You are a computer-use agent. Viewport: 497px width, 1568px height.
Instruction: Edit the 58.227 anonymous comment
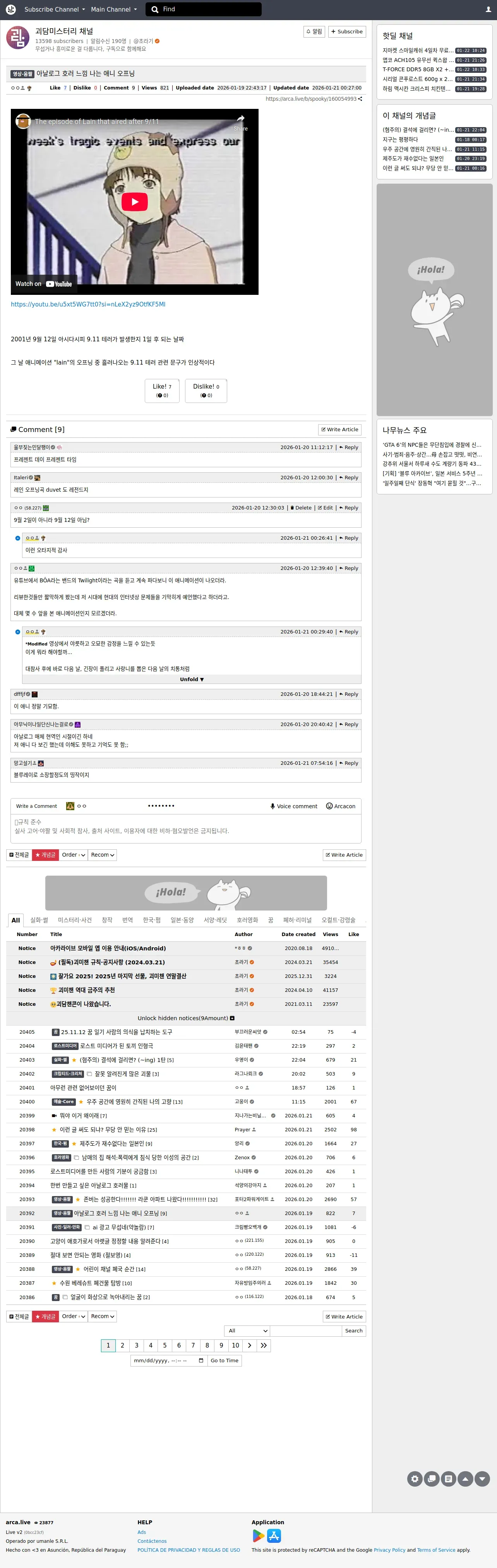pyautogui.click(x=326, y=508)
